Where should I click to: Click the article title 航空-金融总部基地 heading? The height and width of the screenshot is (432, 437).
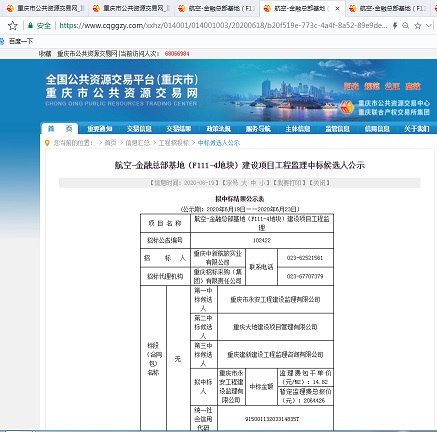pyautogui.click(x=240, y=165)
